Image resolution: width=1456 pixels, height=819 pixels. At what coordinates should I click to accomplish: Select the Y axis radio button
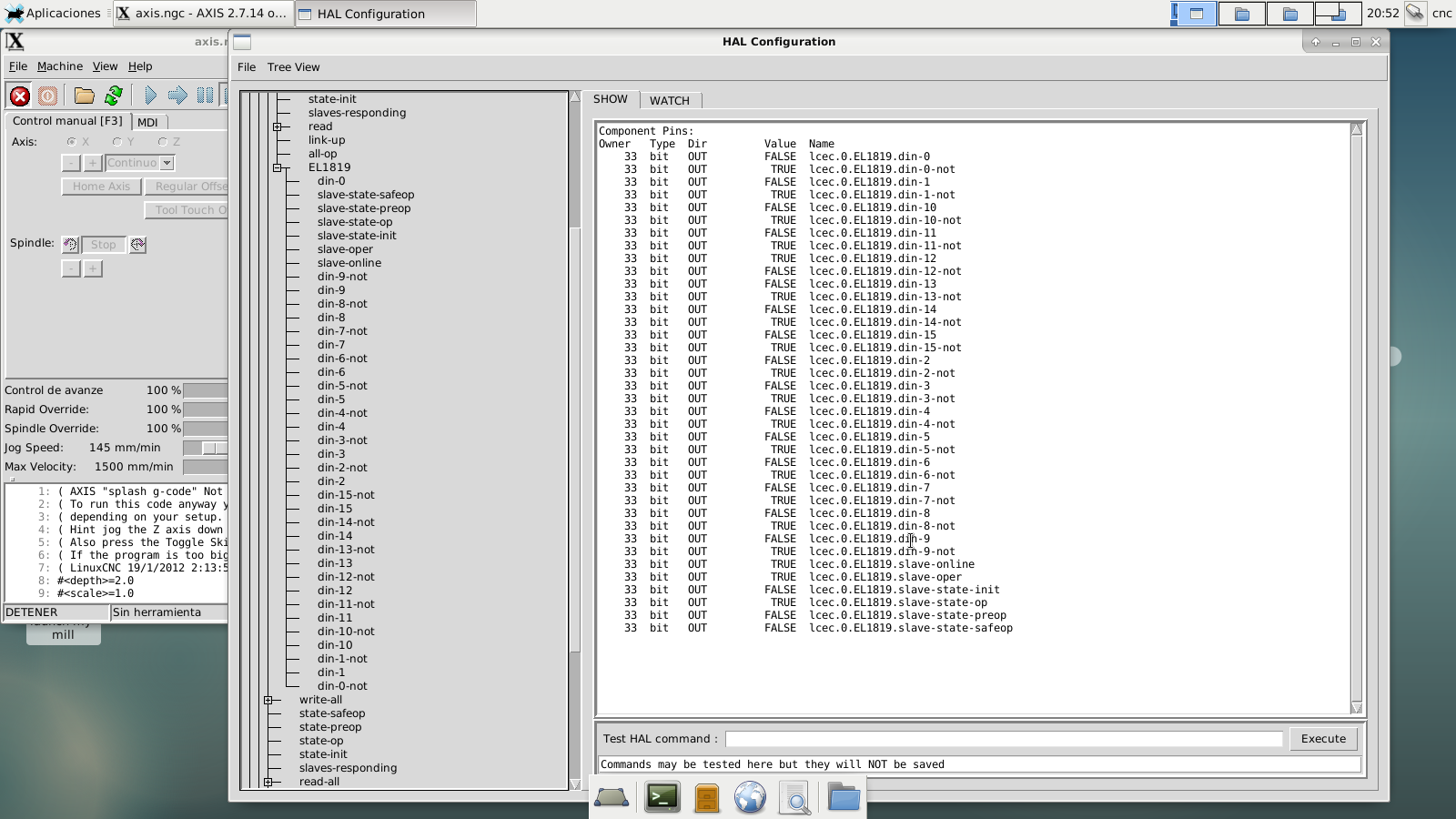116,142
